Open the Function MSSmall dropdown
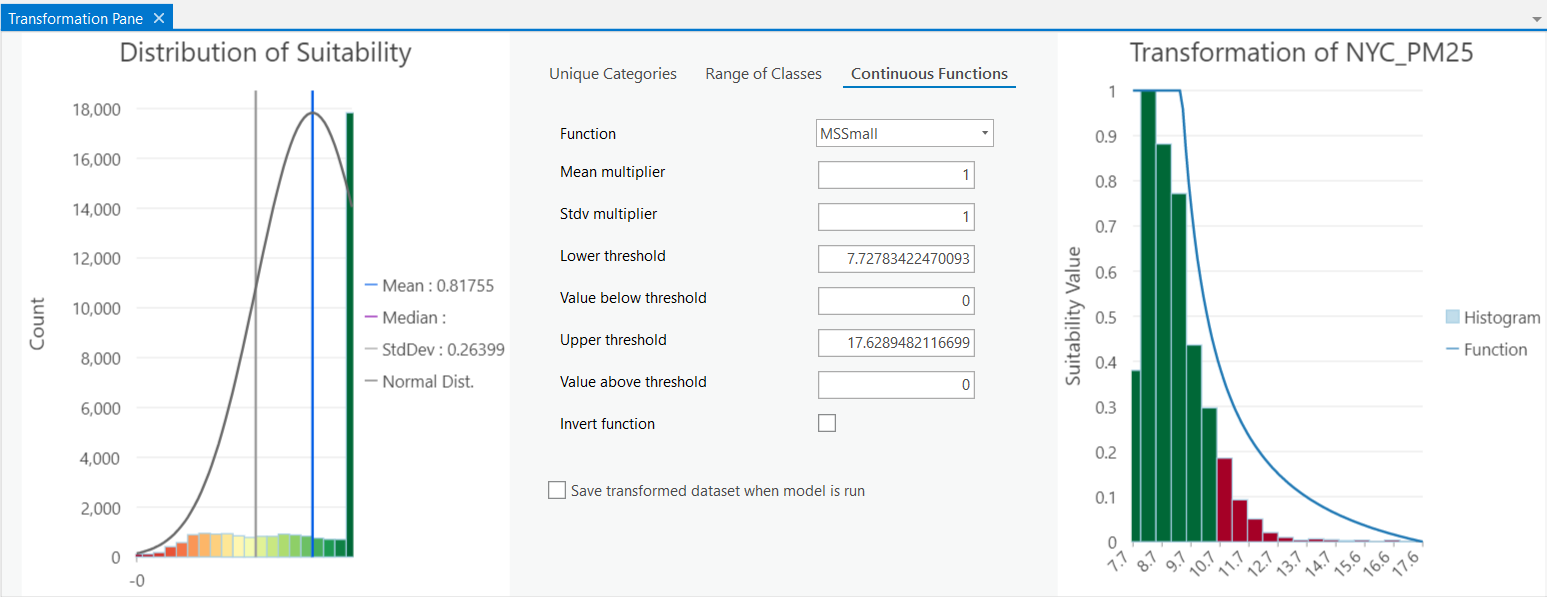Image resolution: width=1547 pixels, height=597 pixels. tap(905, 133)
